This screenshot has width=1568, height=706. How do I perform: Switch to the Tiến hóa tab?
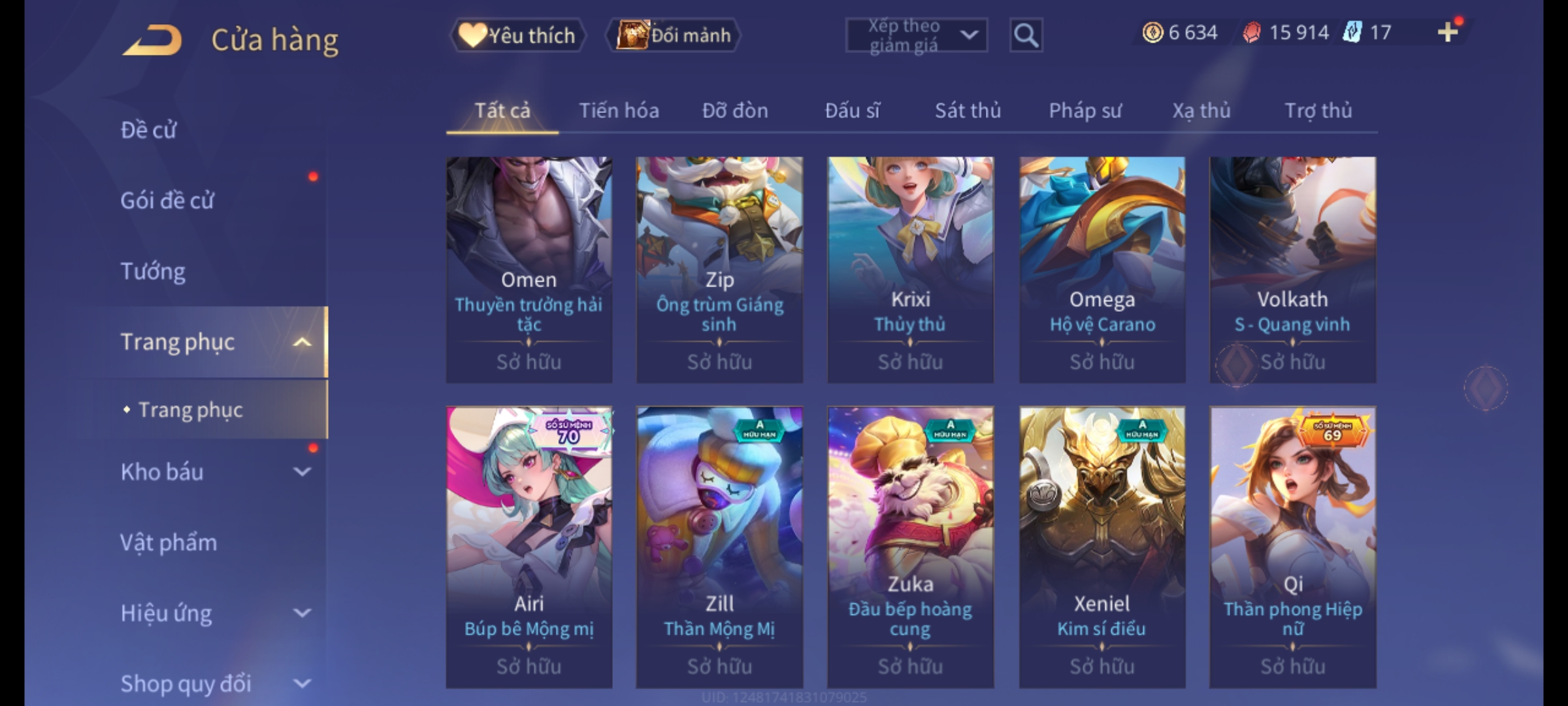pos(619,110)
